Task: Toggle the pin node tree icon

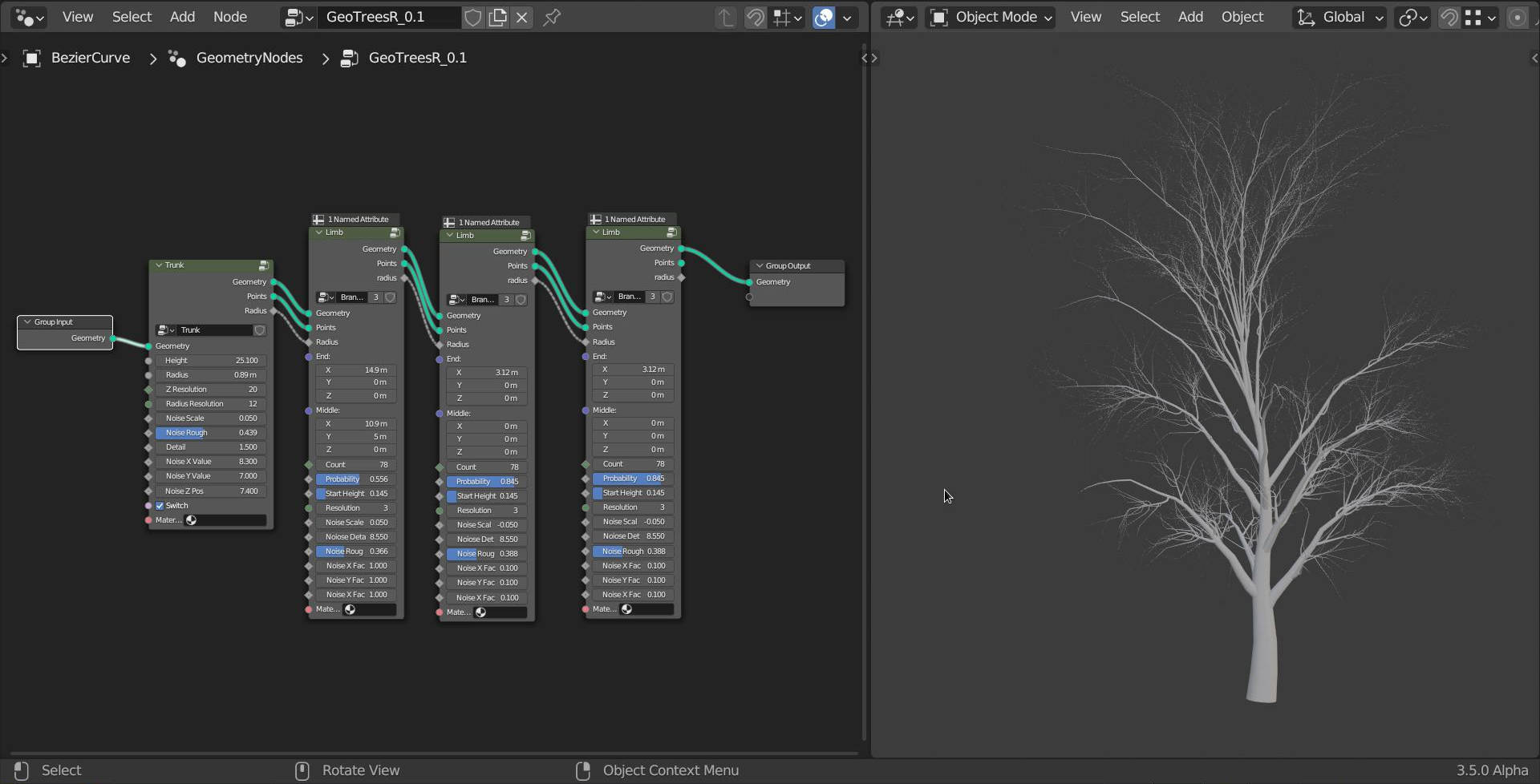Action: point(552,17)
